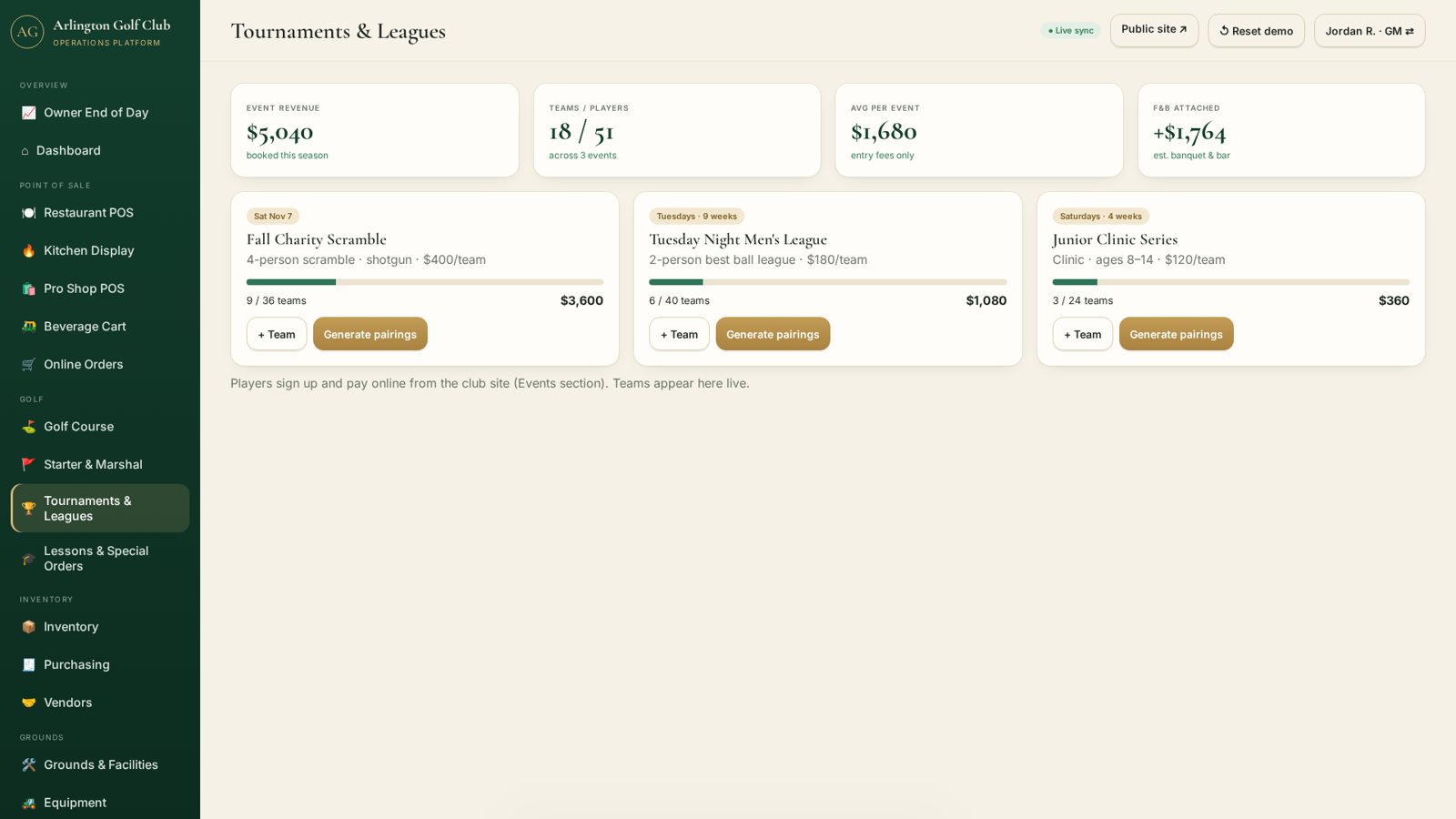This screenshot has height=819, width=1456.
Task: Click the Live sync status badge
Action: [x=1070, y=31]
